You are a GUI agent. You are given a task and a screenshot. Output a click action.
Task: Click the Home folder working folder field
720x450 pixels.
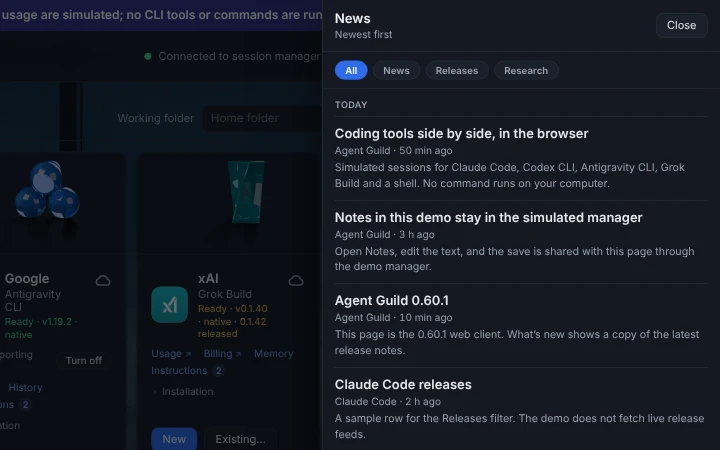262,118
